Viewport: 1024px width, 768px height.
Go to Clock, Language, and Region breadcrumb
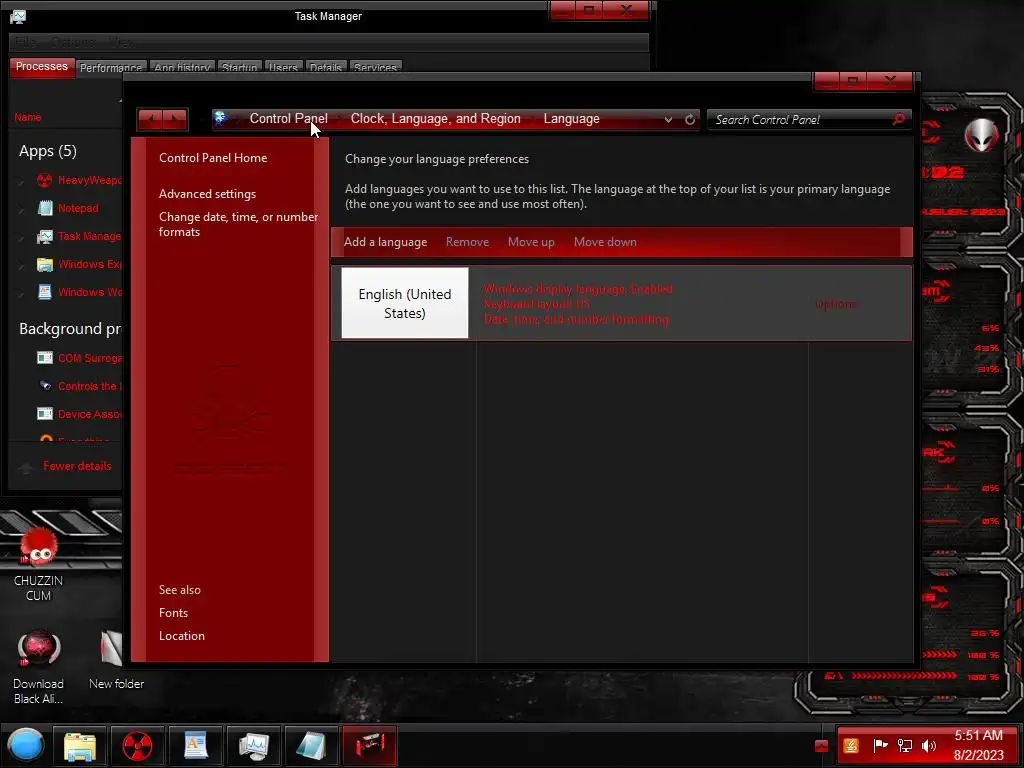click(x=436, y=119)
